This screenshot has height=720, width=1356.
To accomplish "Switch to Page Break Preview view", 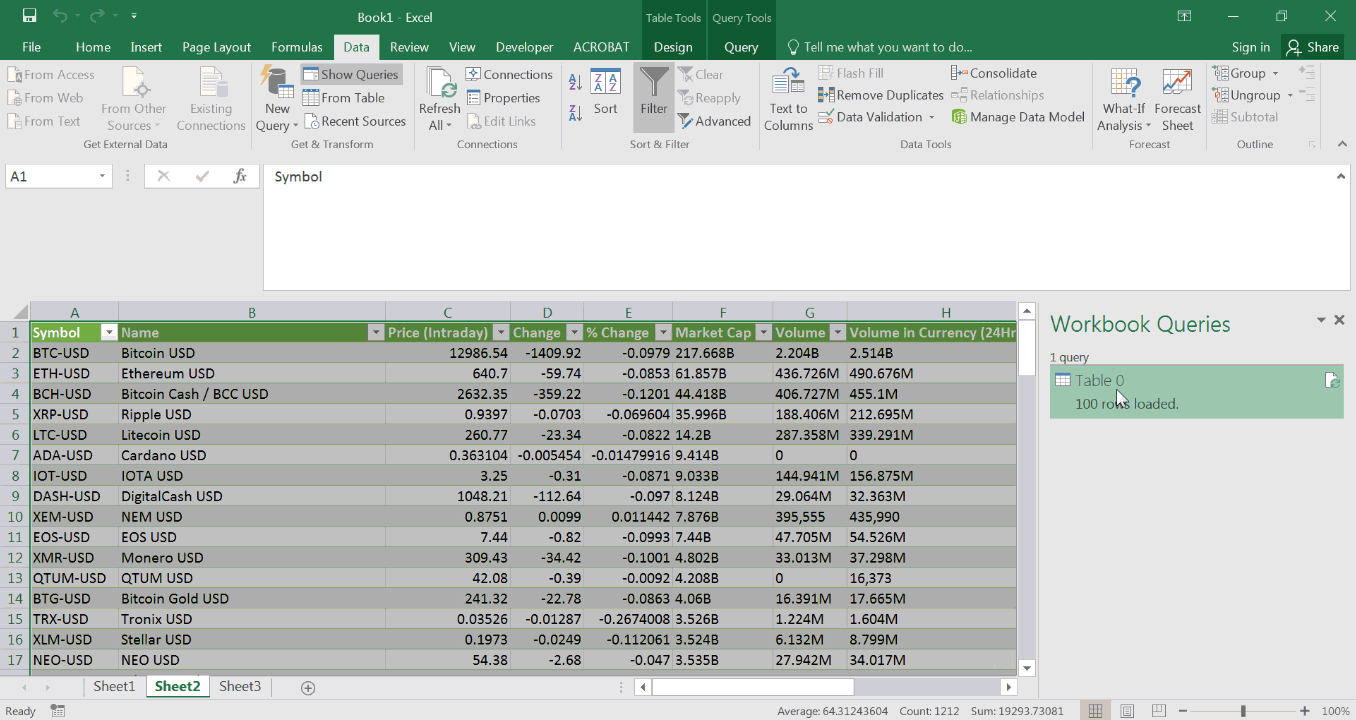I will tap(1158, 711).
